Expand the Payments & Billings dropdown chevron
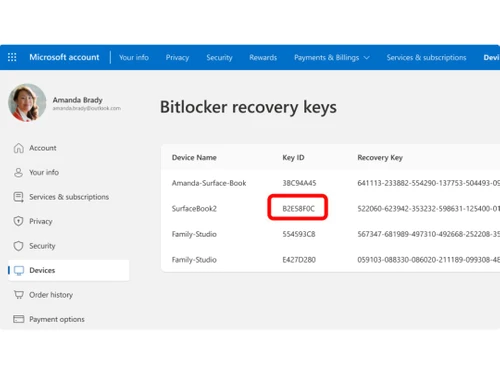The width and height of the screenshot is (500, 375). click(366, 58)
